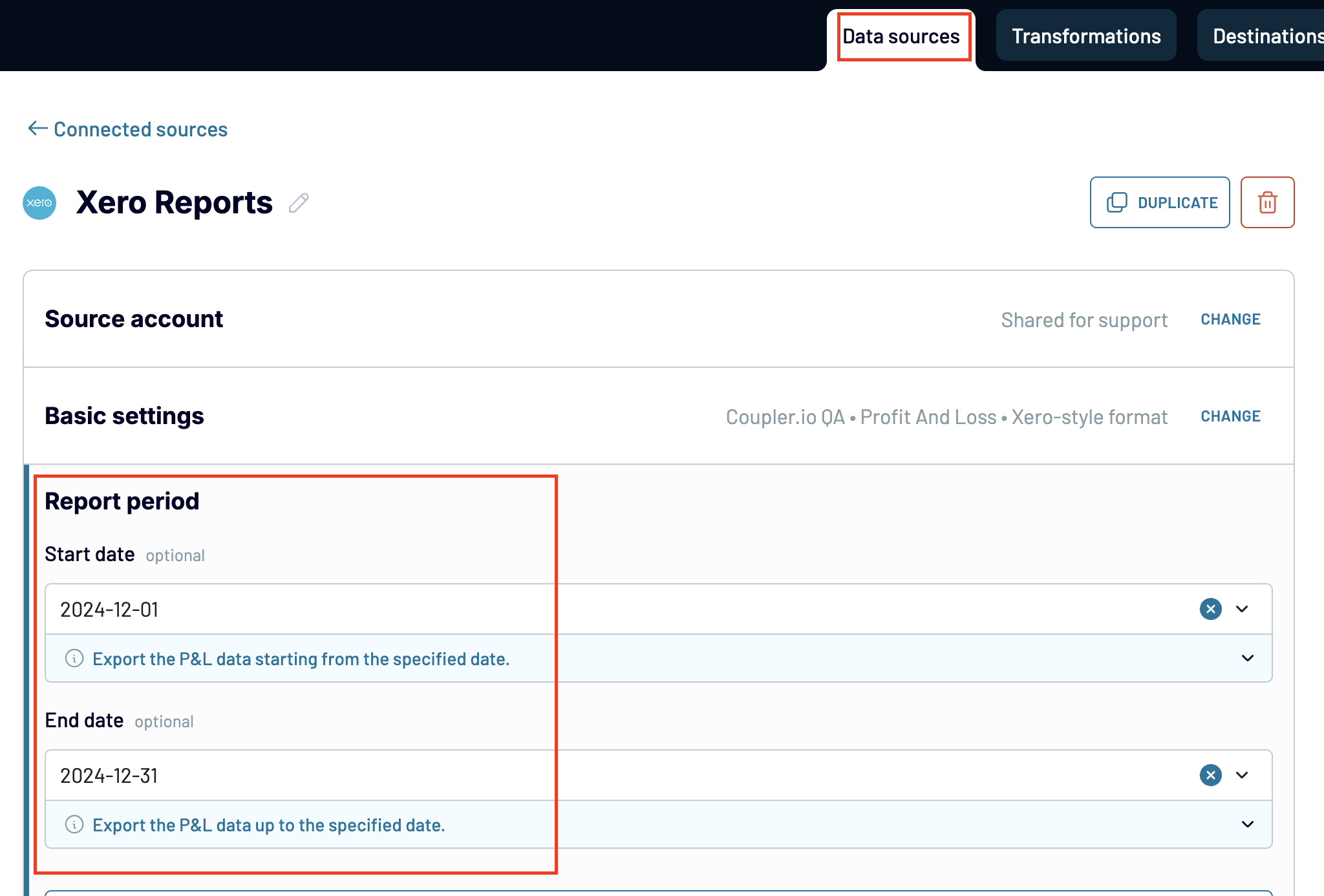Expand the Start date P&L help hint
Image resolution: width=1324 pixels, height=896 pixels.
click(1248, 658)
